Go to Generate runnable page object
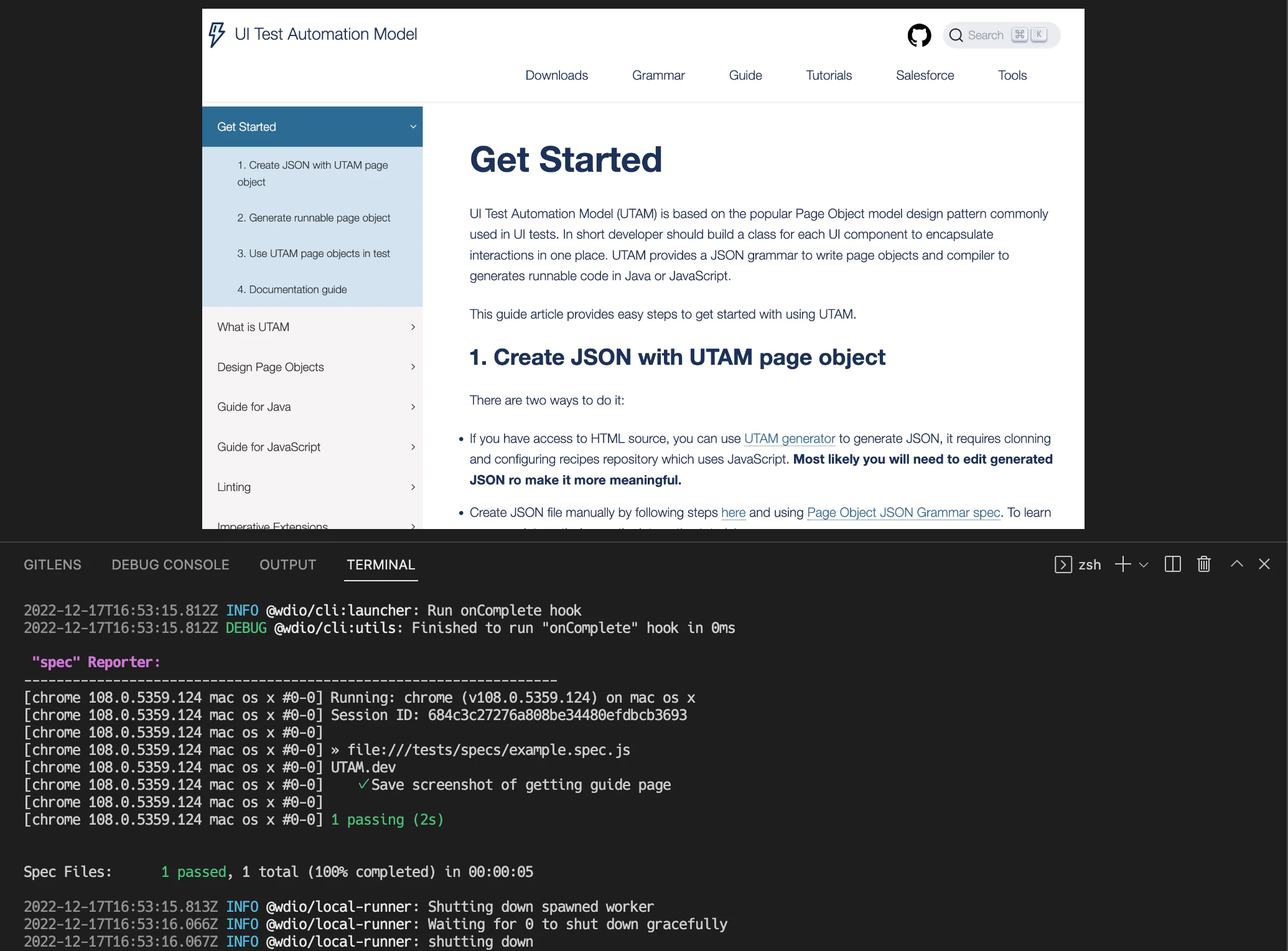Screen dimensions: 1288x951 [x=312, y=218]
